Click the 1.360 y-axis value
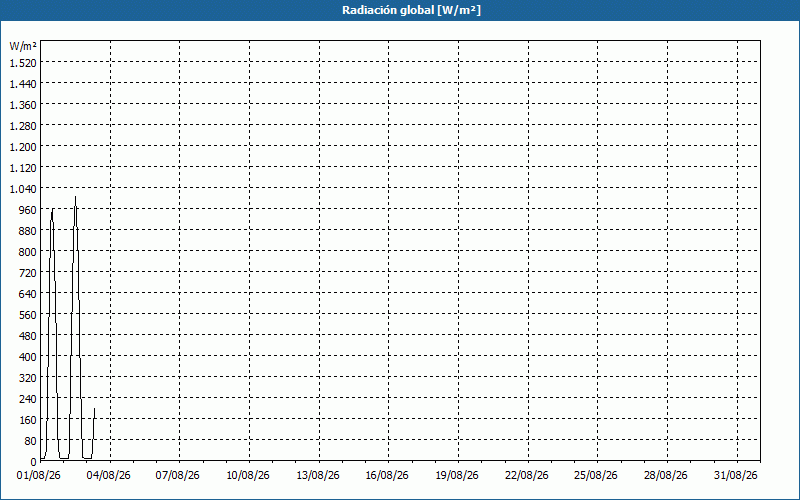 tap(23, 105)
